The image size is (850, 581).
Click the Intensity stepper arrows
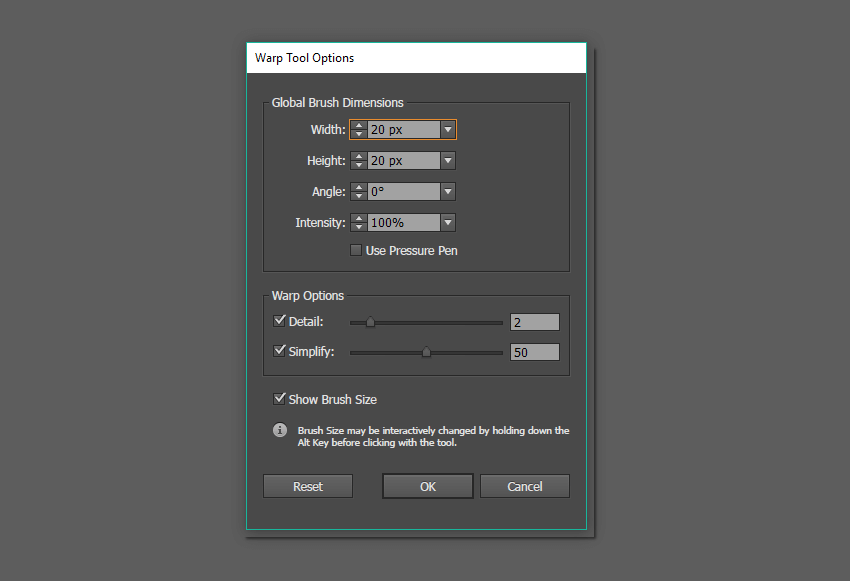359,223
